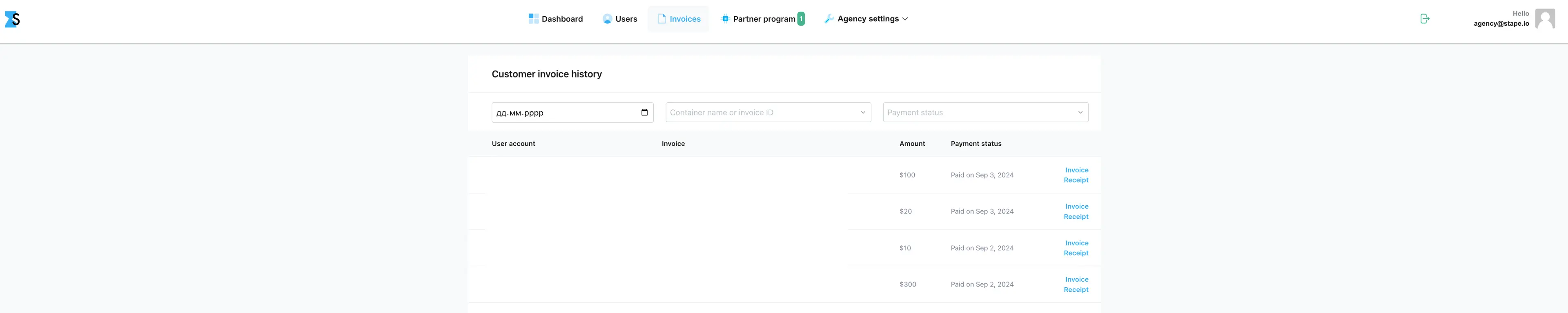Open Agency settings label in navigation
Screen dimensions: 1568x313
point(868,19)
